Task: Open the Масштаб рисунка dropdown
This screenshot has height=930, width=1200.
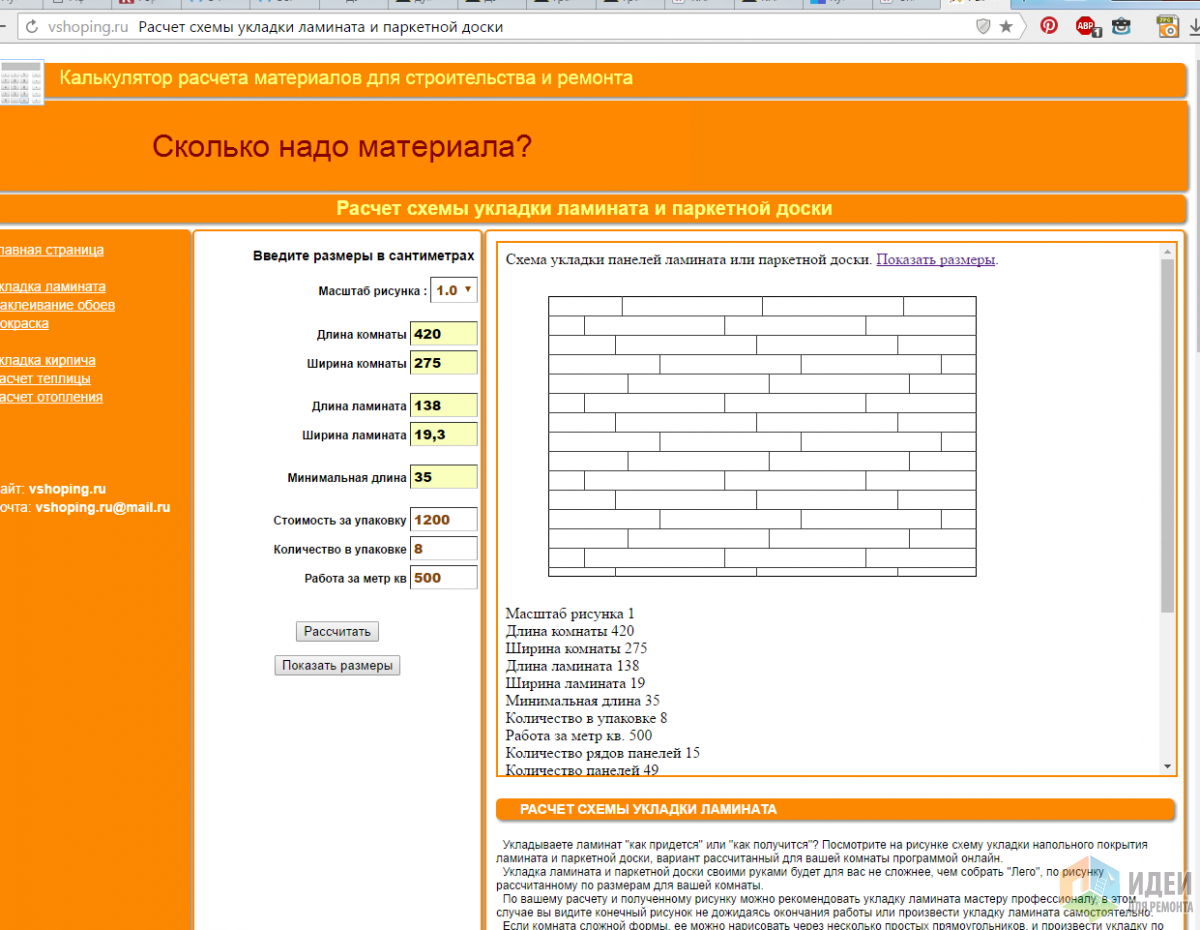Action: [453, 290]
